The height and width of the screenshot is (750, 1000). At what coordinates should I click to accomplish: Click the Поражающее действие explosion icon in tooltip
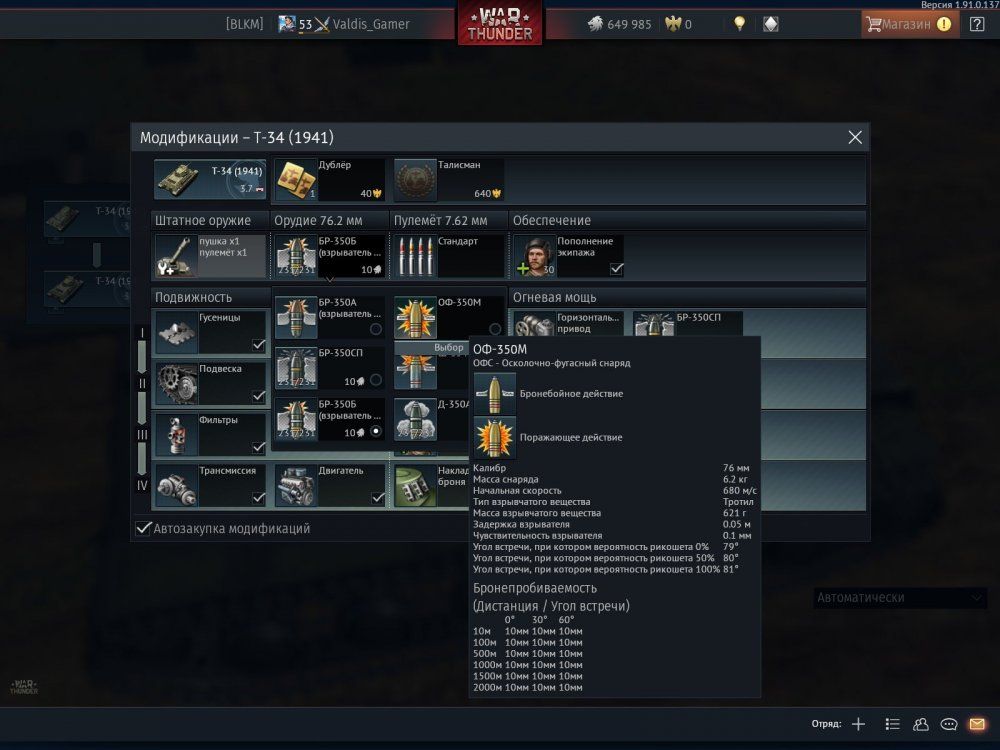(494, 438)
